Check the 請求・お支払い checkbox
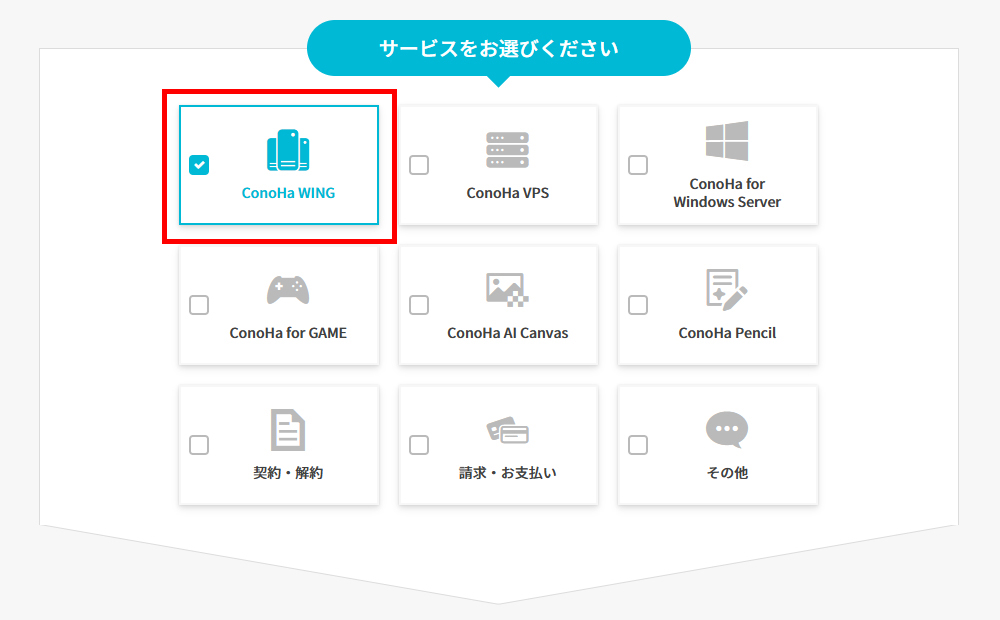The height and width of the screenshot is (620, 1000). point(419,445)
